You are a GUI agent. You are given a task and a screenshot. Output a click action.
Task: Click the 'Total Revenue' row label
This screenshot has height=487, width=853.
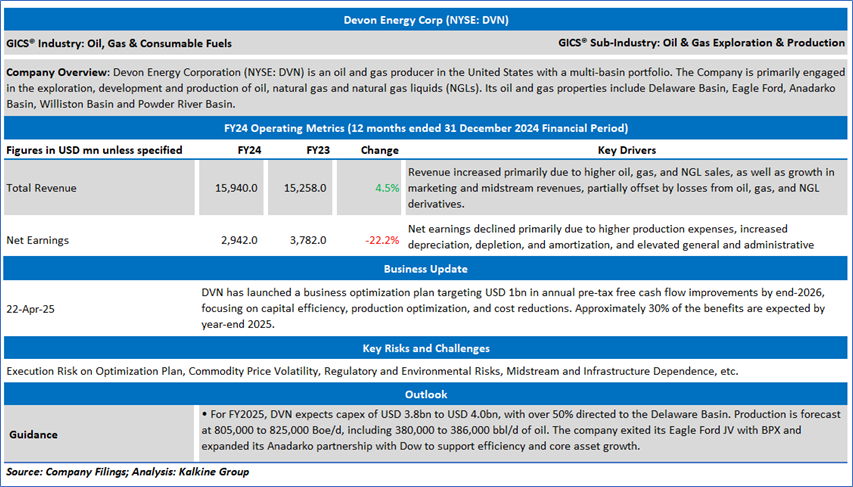pos(41,188)
